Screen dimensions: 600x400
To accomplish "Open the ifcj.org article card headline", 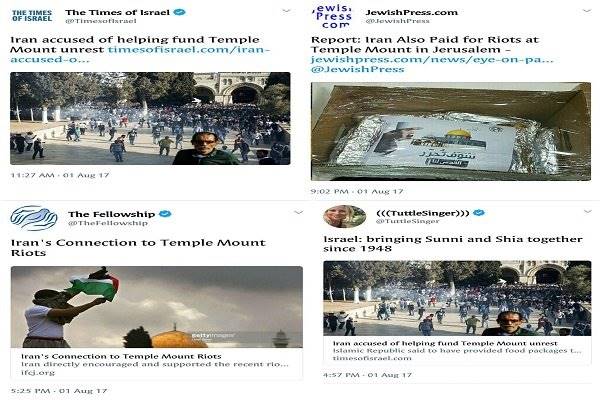I will point(121,356).
